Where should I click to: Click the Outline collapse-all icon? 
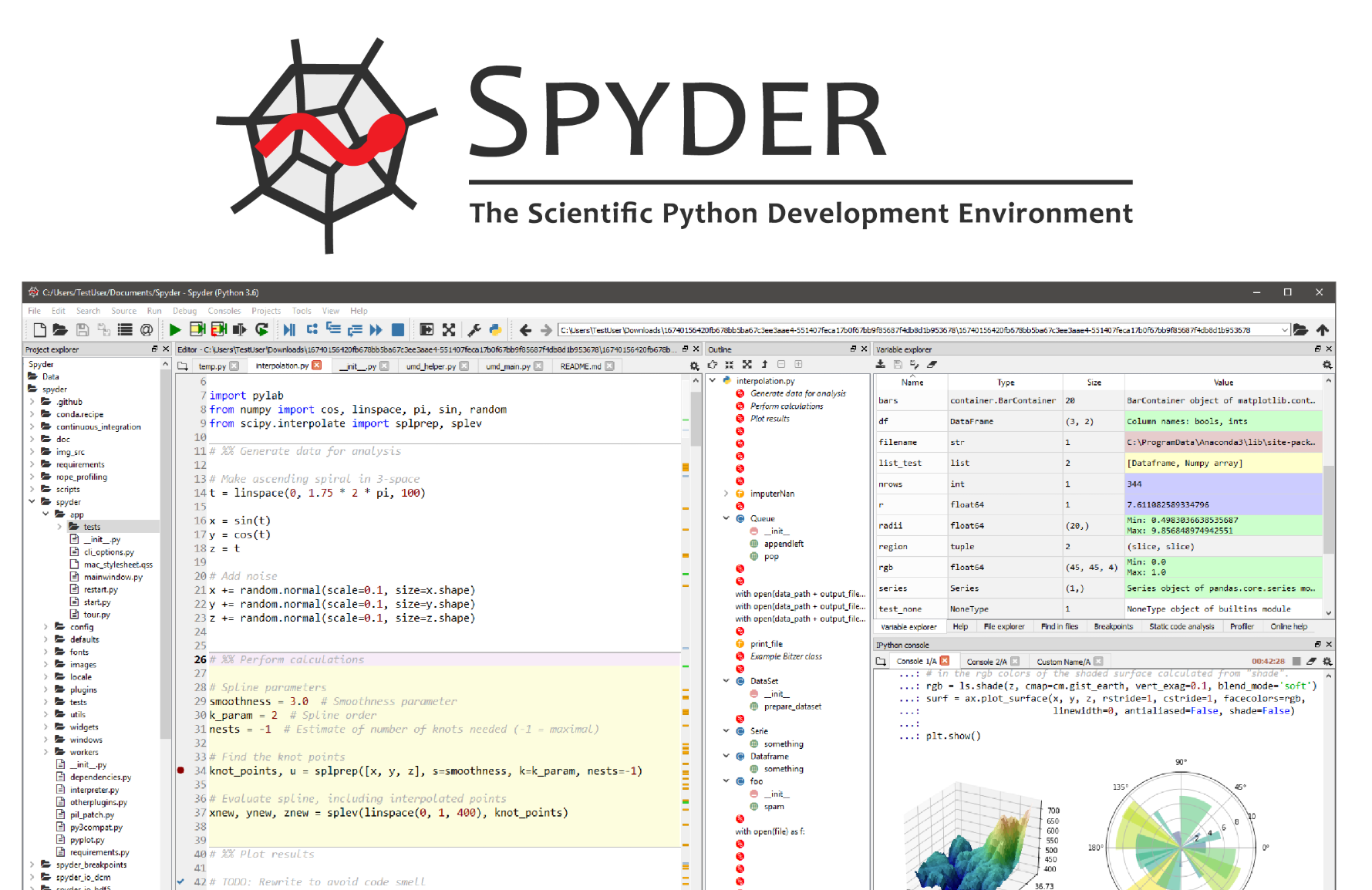(x=730, y=365)
